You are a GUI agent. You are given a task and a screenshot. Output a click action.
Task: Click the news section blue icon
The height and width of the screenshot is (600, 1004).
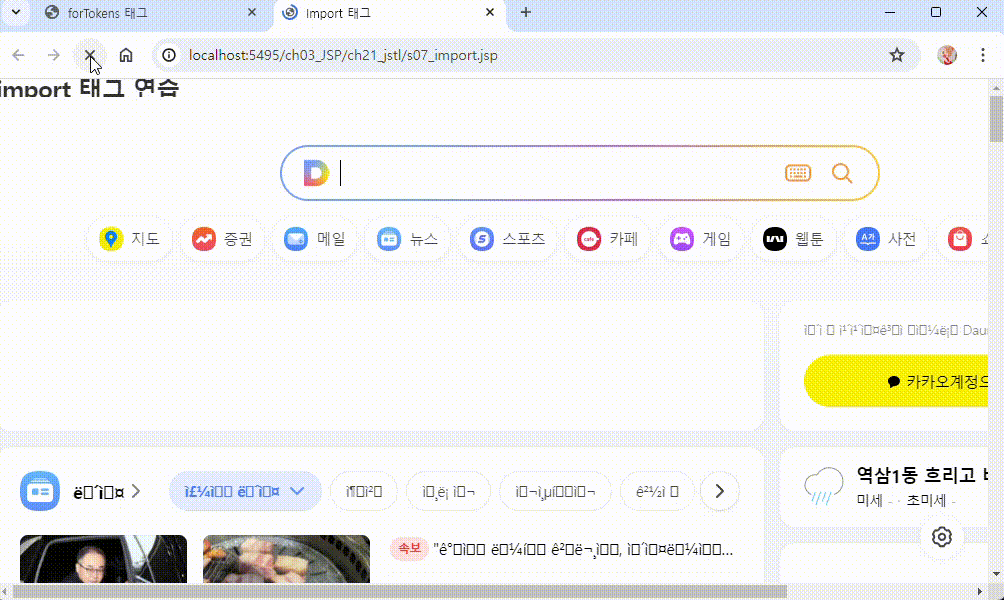click(40, 491)
